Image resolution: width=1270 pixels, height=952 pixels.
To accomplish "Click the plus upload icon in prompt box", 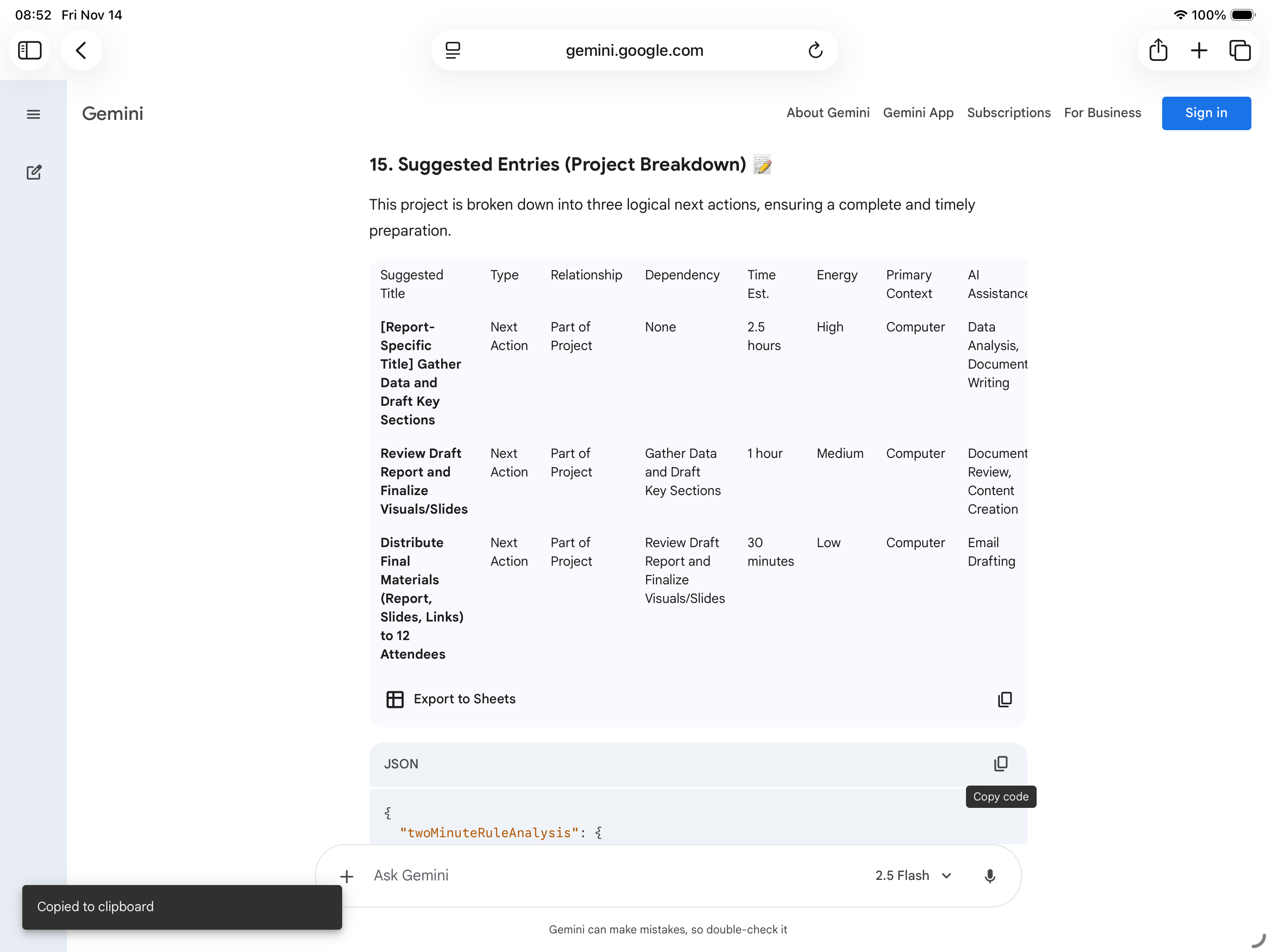I will click(346, 876).
